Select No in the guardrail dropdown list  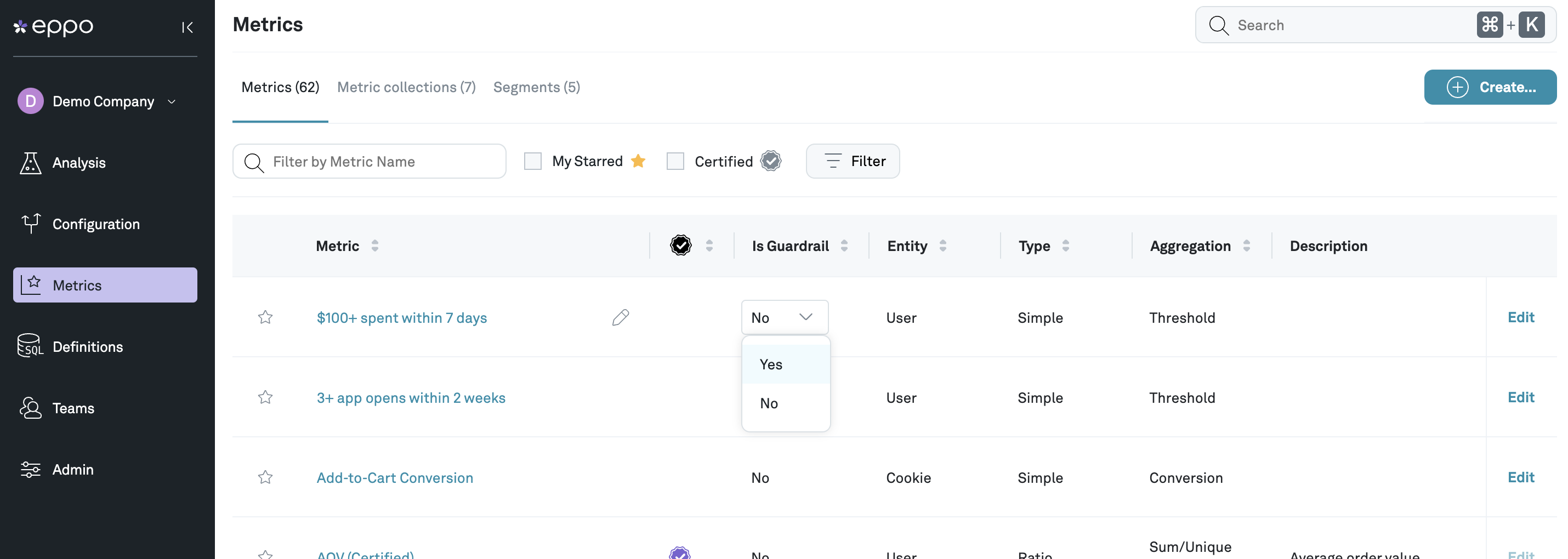point(786,403)
